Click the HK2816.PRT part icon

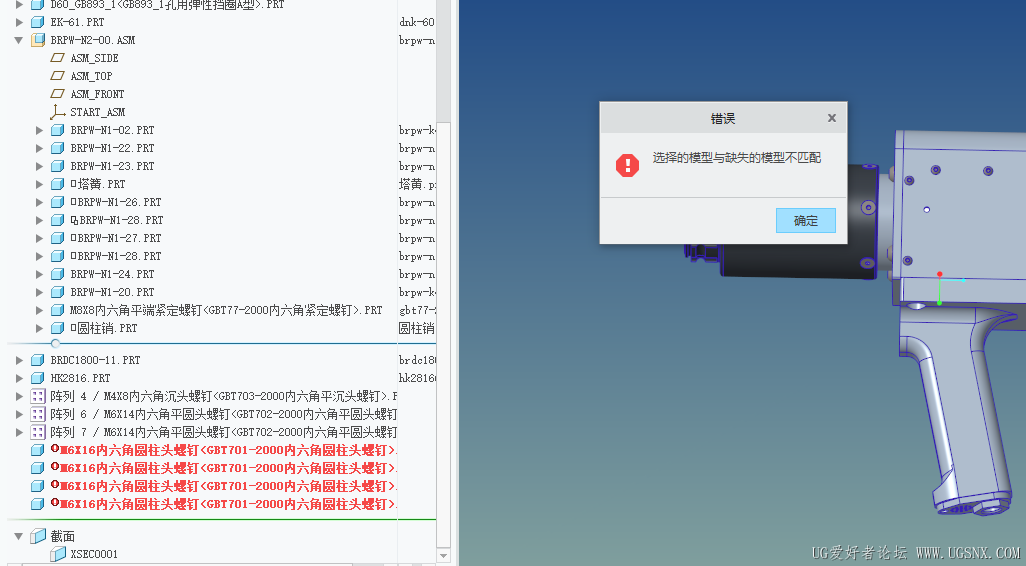point(38,378)
